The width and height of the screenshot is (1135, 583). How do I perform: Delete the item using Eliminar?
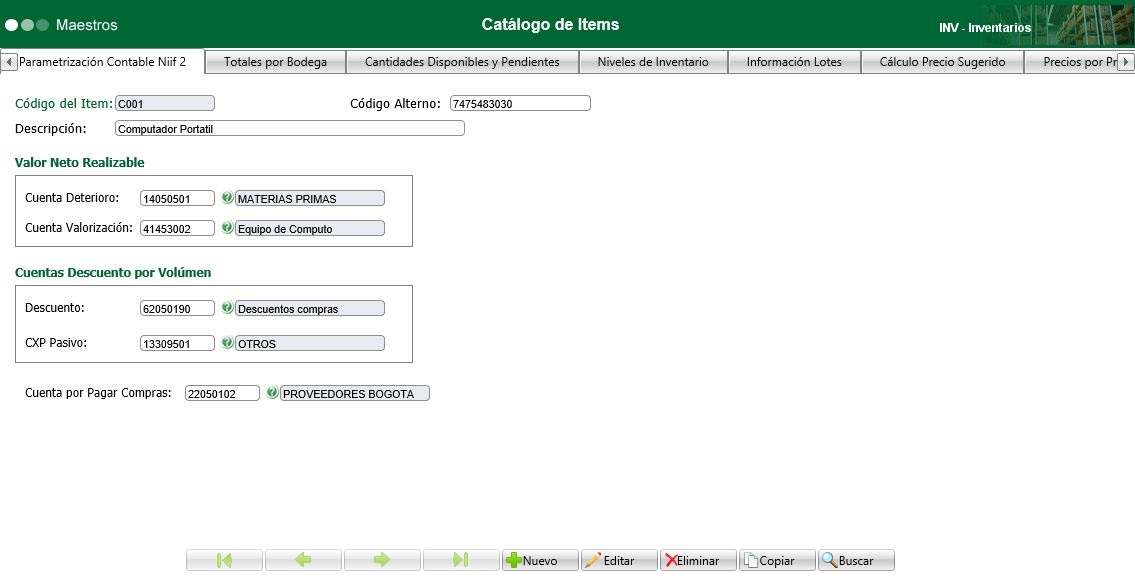click(697, 560)
